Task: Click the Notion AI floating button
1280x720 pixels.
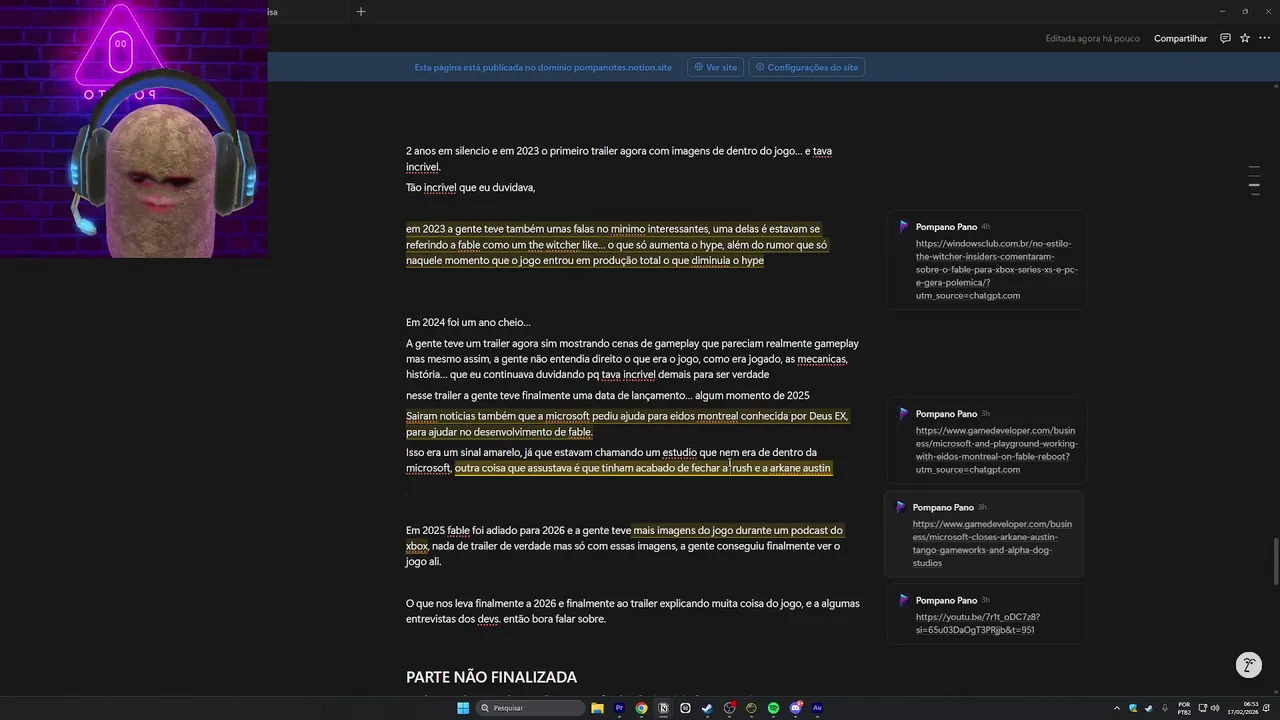Action: [1248, 665]
